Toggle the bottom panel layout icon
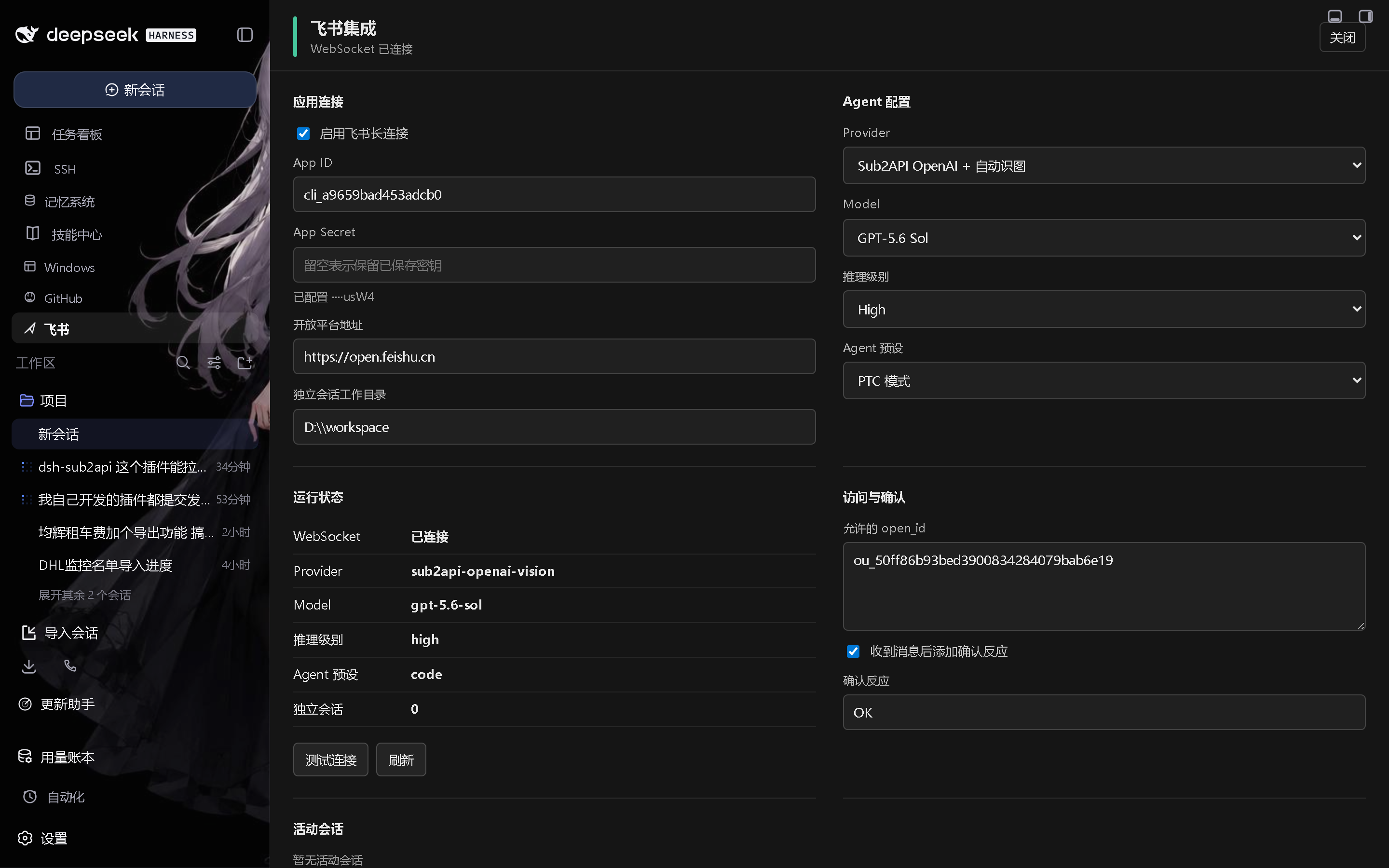 (x=1335, y=16)
